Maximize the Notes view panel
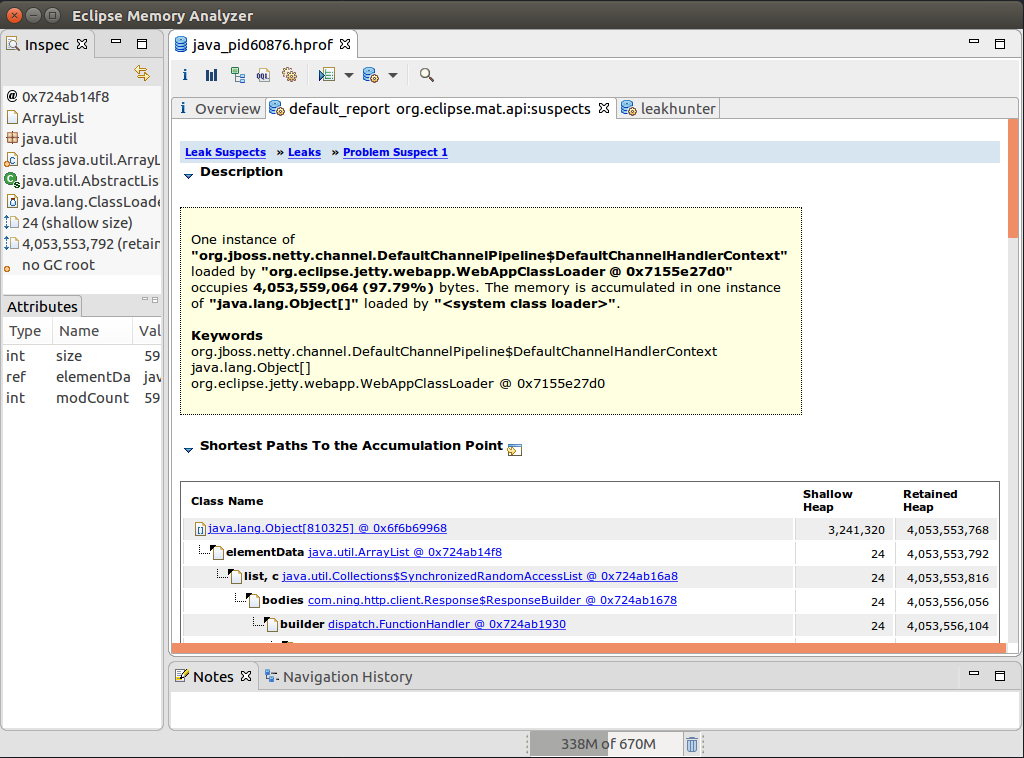 [x=999, y=676]
